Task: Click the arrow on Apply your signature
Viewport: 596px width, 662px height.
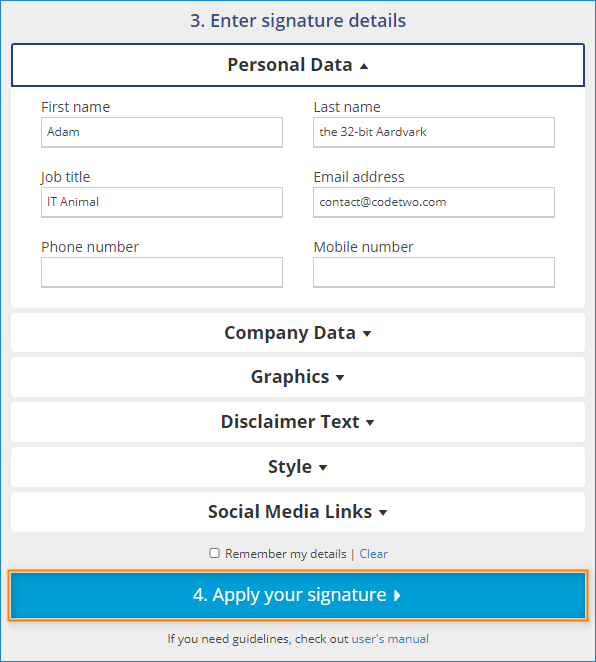Action: (397, 595)
